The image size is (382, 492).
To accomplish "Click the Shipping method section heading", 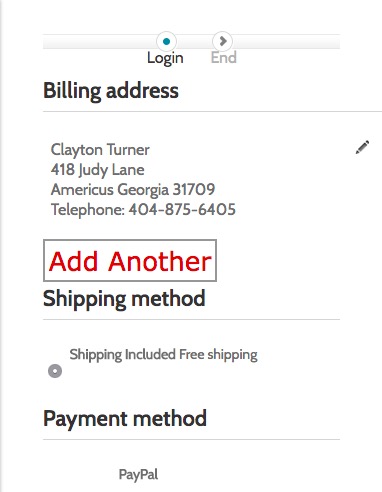I will point(124,299).
